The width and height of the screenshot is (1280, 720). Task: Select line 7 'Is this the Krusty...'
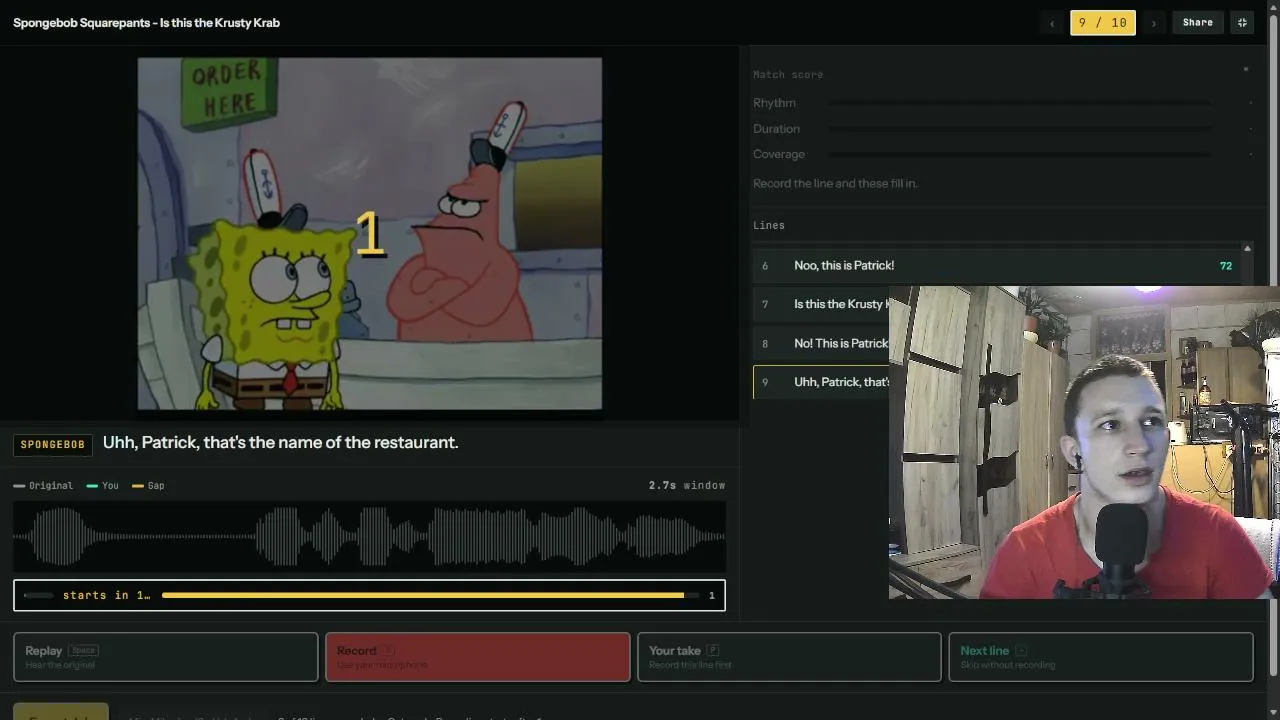[x=821, y=304]
